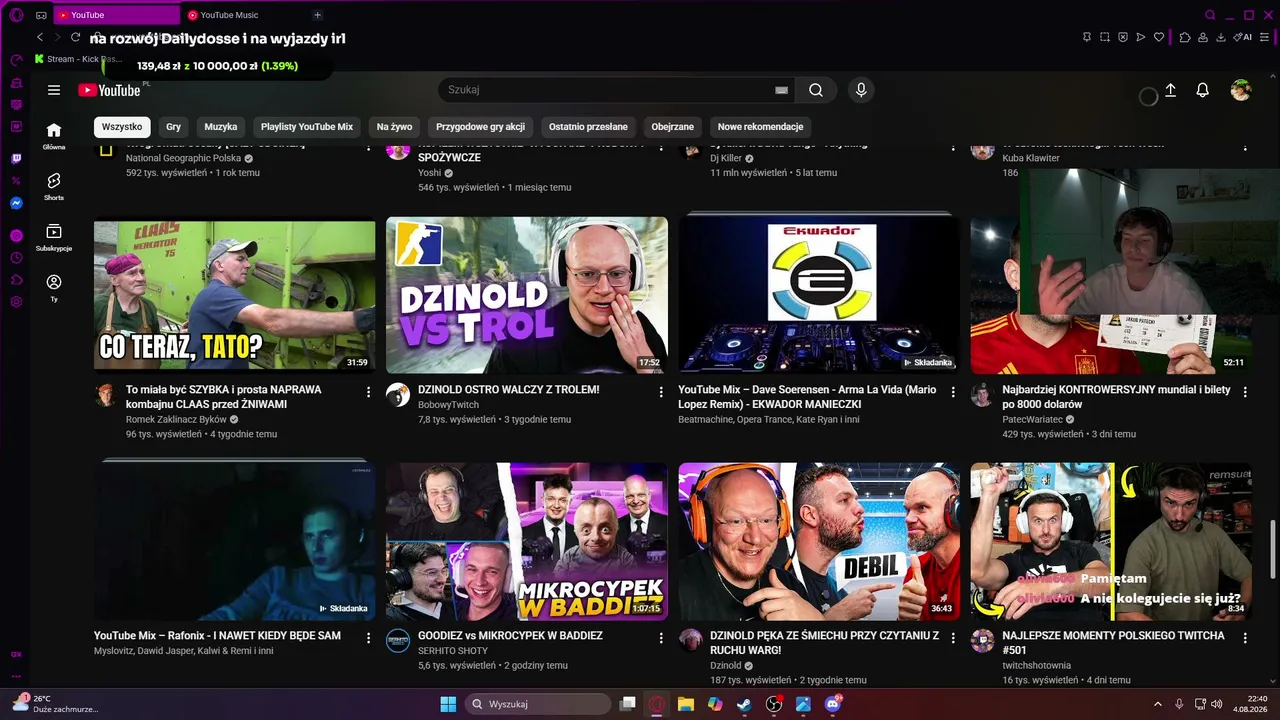1280x720 pixels.
Task: Select the 'Ostatnio przesłane' filter chip
Action: tap(588, 127)
